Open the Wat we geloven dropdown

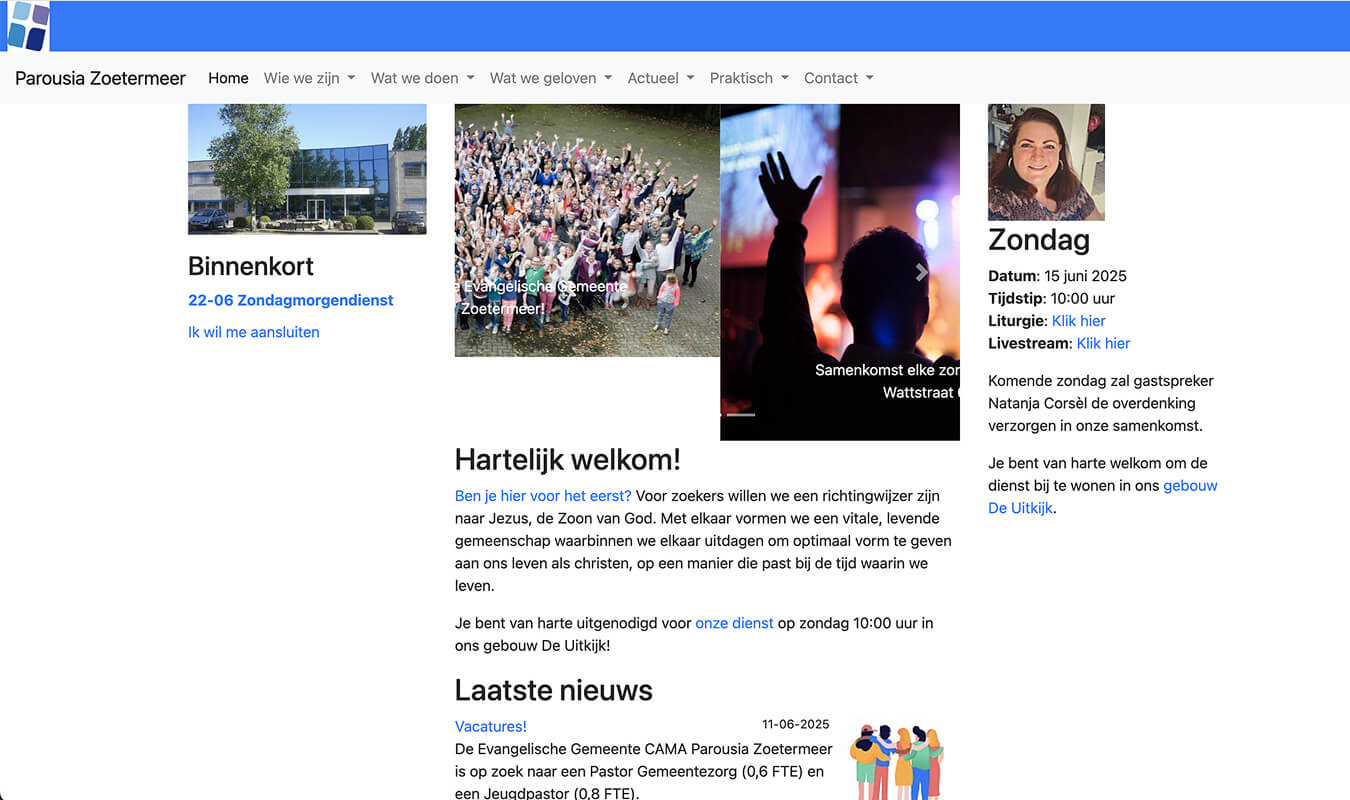click(550, 78)
